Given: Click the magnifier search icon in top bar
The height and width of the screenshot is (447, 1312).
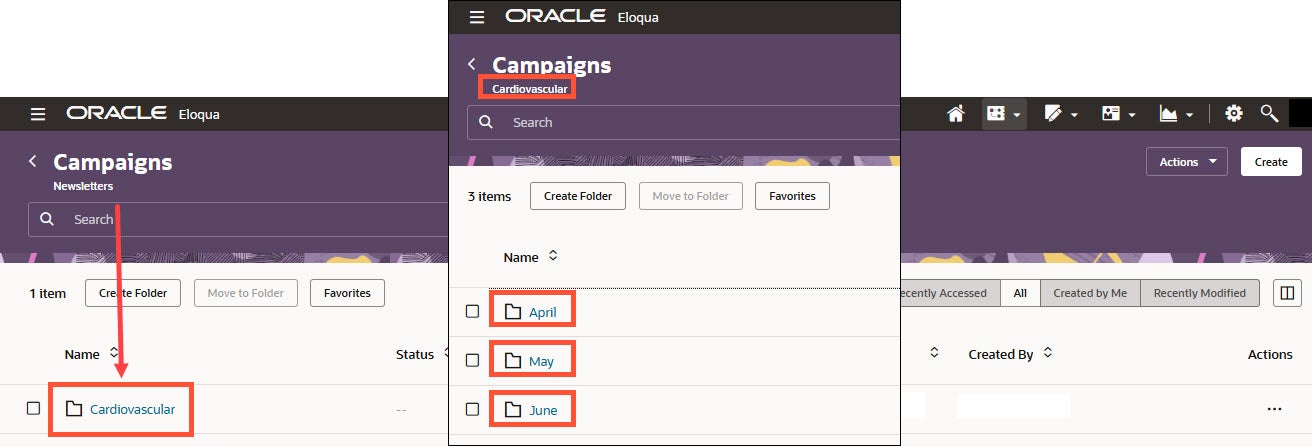Looking at the screenshot, I should coord(1269,114).
